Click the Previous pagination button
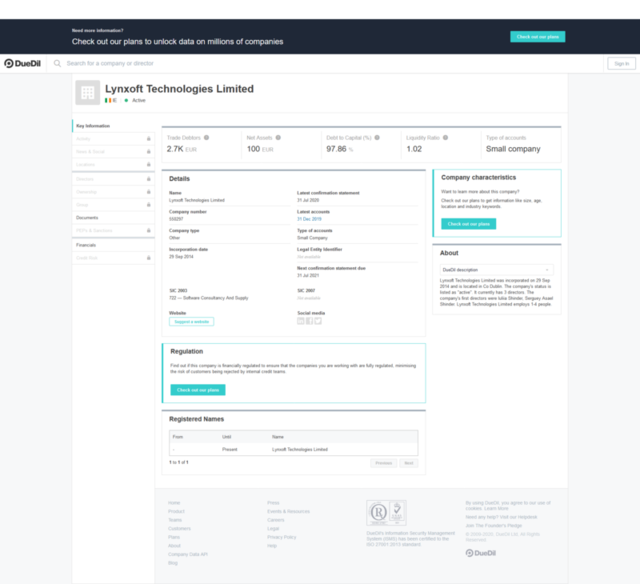The image size is (640, 584). point(384,463)
